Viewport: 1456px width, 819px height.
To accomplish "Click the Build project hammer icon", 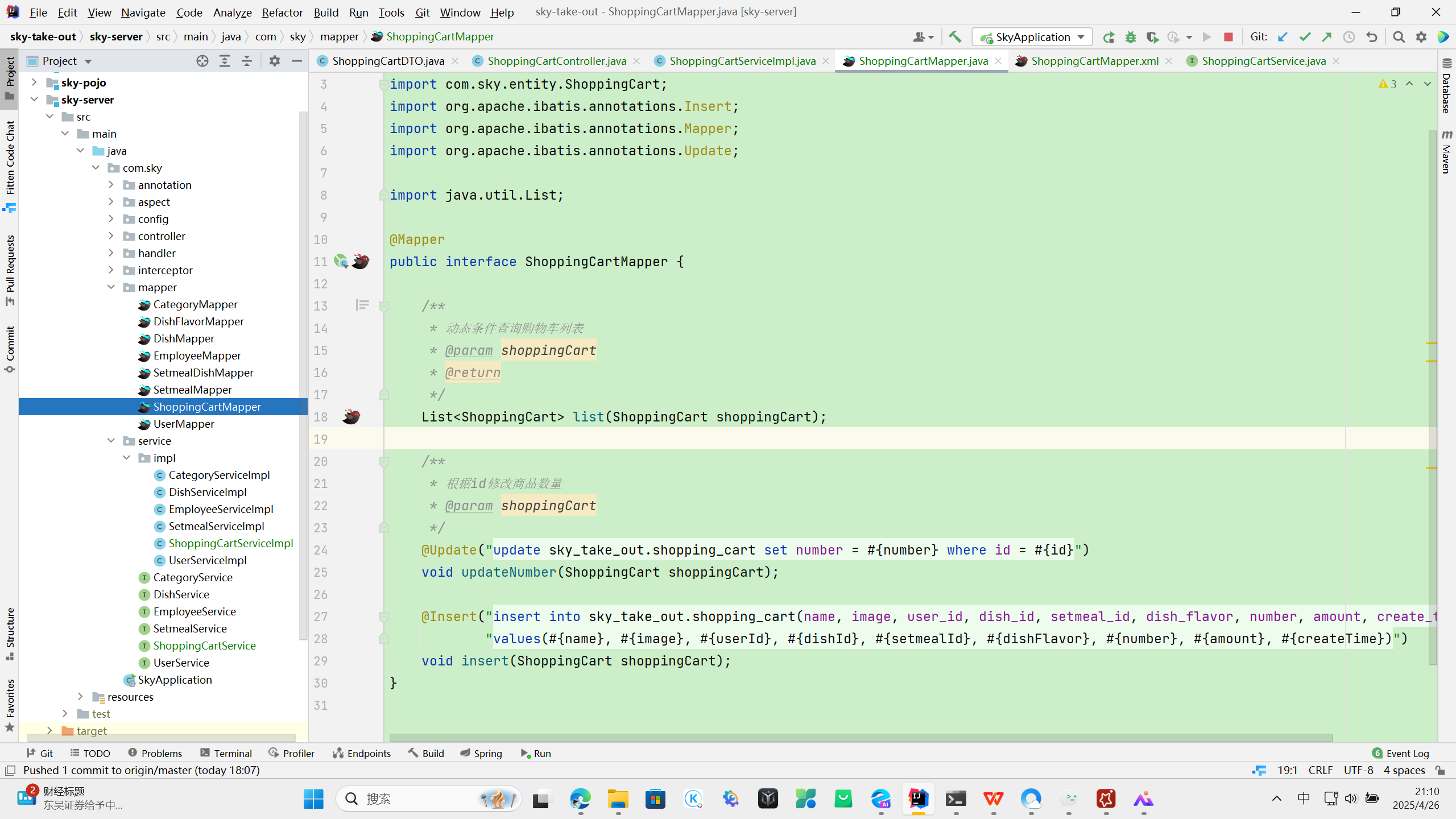I will (x=955, y=37).
